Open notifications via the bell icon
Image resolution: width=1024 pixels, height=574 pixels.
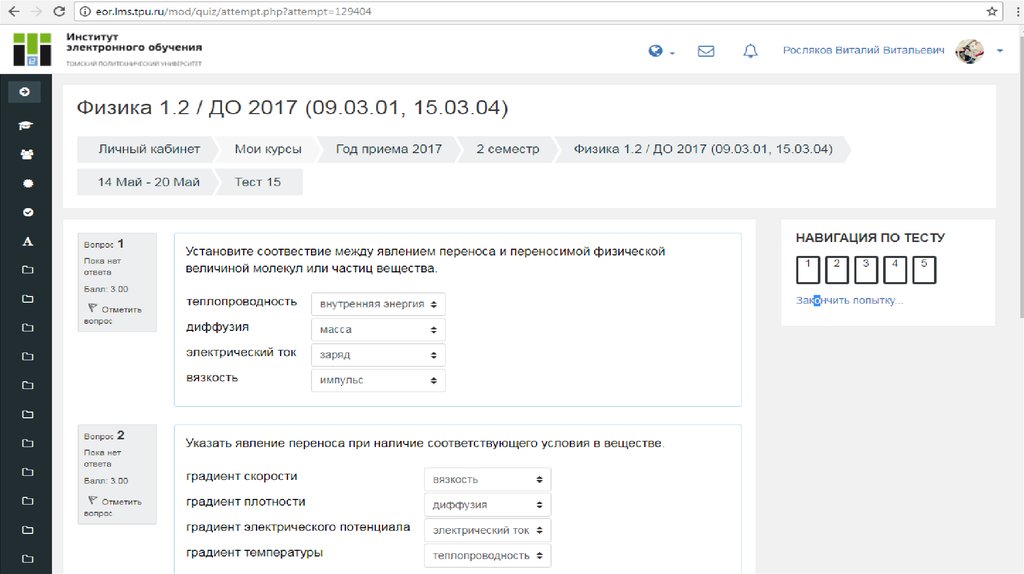click(x=750, y=51)
